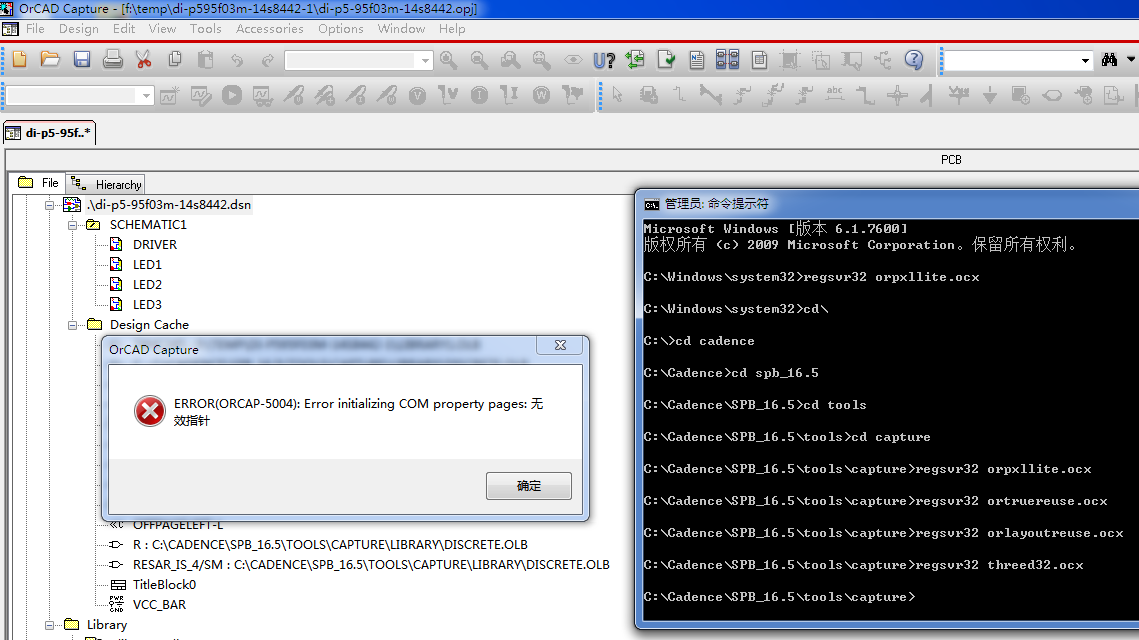The width and height of the screenshot is (1139, 640).
Task: Click the command prompt title bar icon
Action: coord(652,204)
